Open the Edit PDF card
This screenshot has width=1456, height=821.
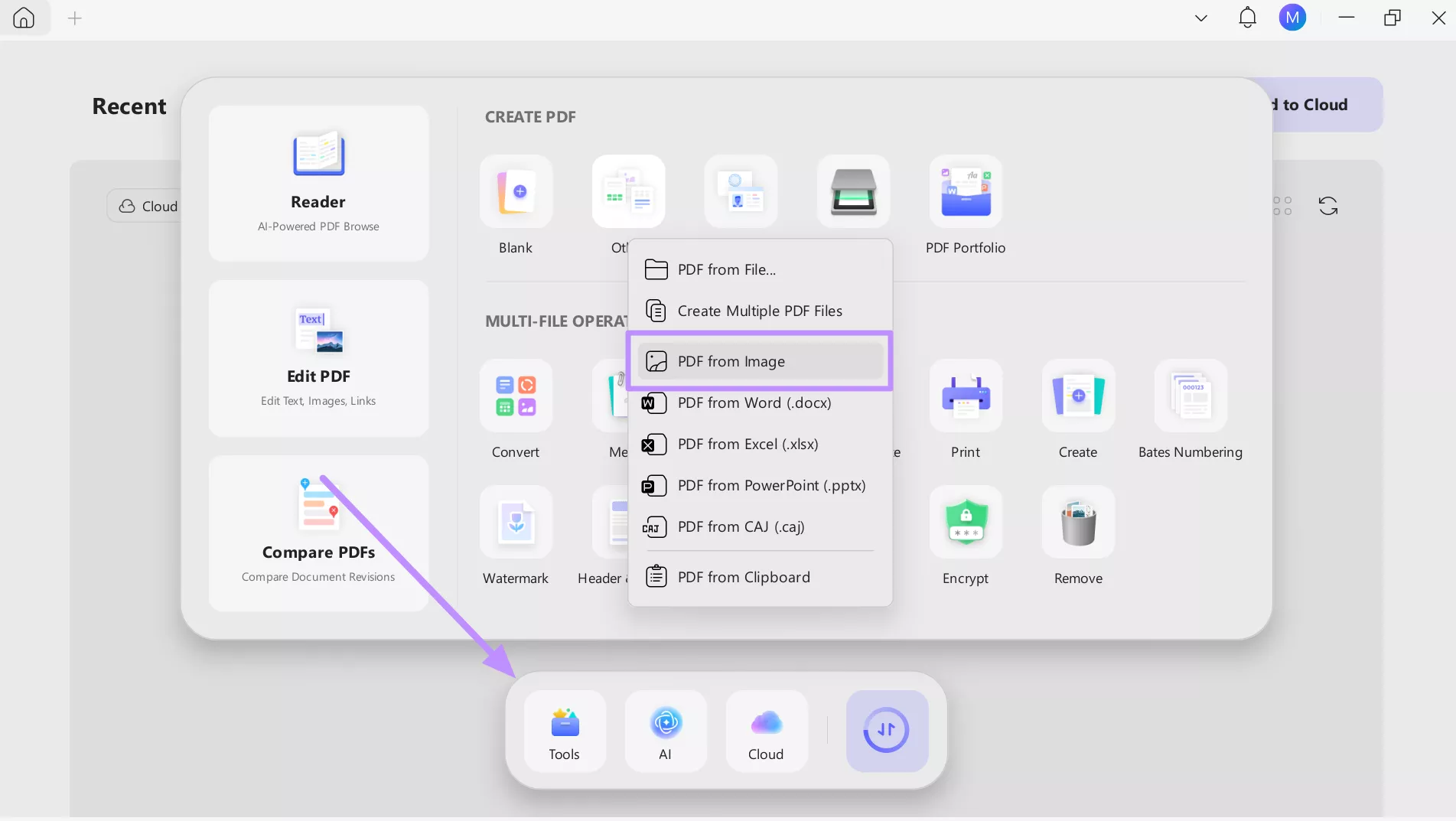point(318,358)
